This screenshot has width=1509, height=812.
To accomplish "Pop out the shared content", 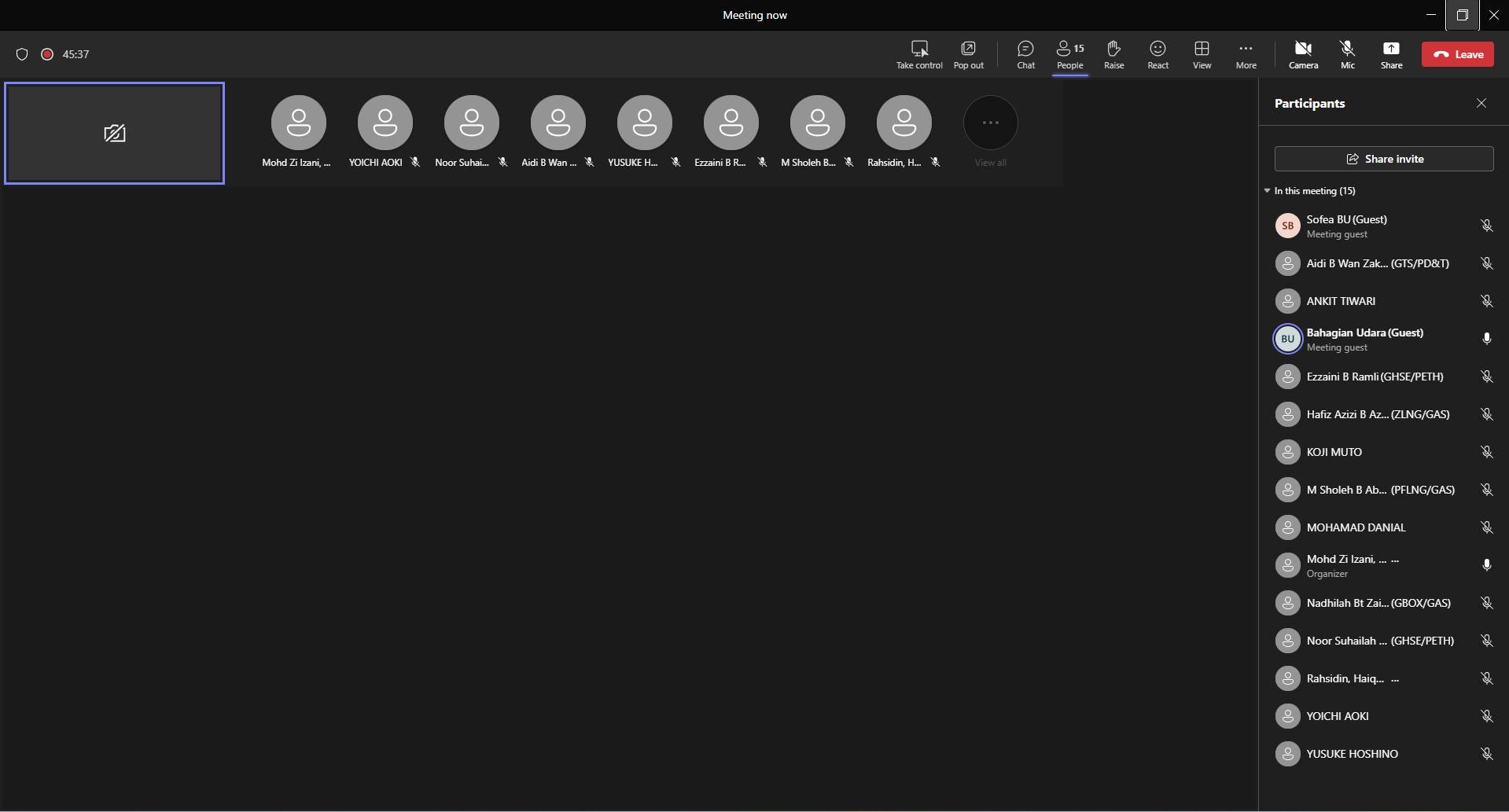I will pyautogui.click(x=968, y=54).
